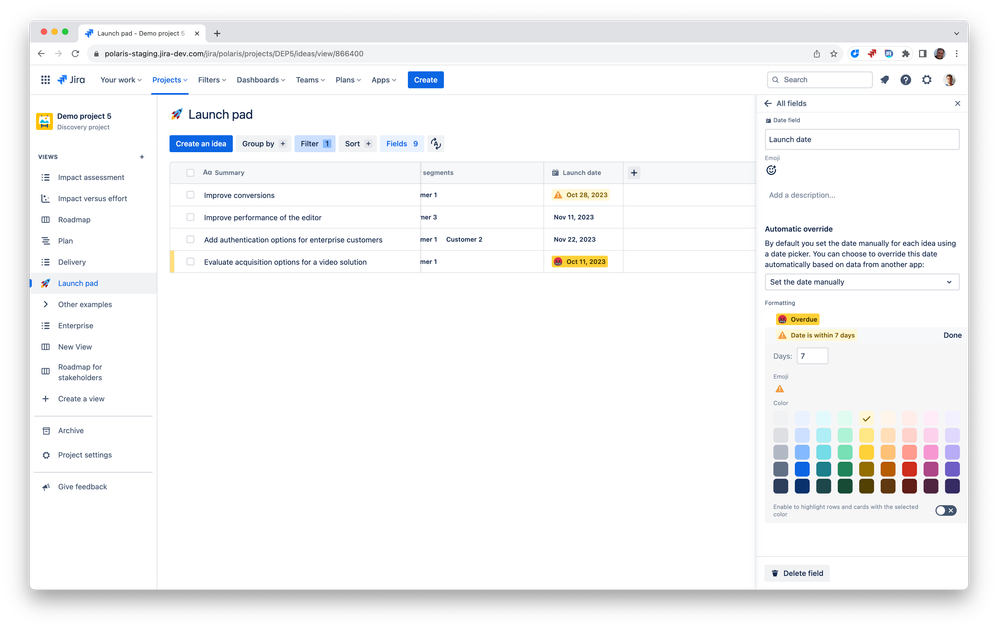
Task: Open the Apps dropdown menu
Action: (x=383, y=80)
